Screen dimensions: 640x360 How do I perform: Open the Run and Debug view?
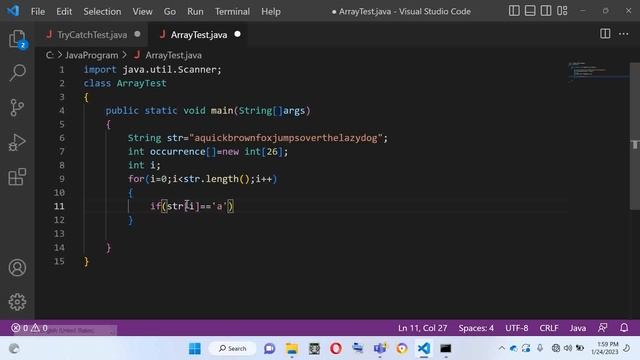click(x=17, y=142)
